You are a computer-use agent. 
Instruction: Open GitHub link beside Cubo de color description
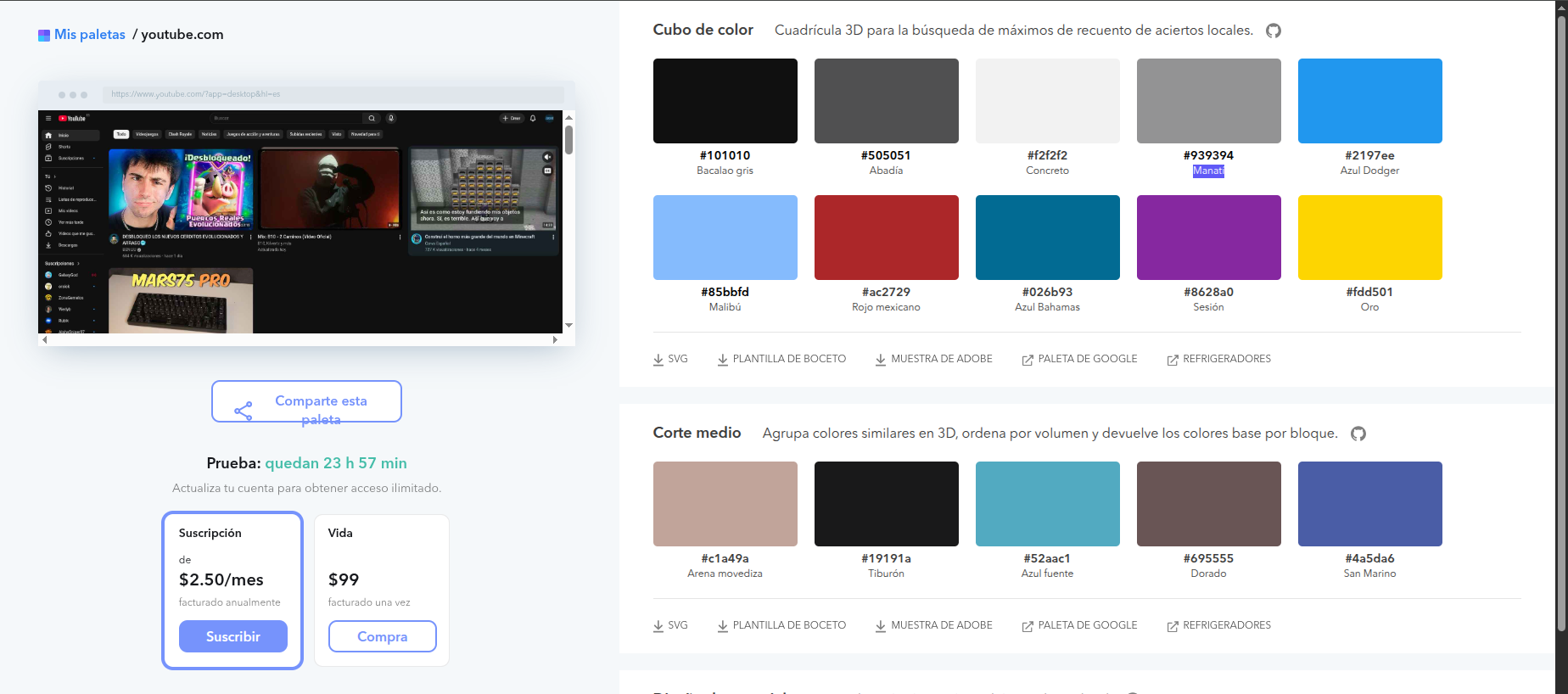pos(1274,31)
